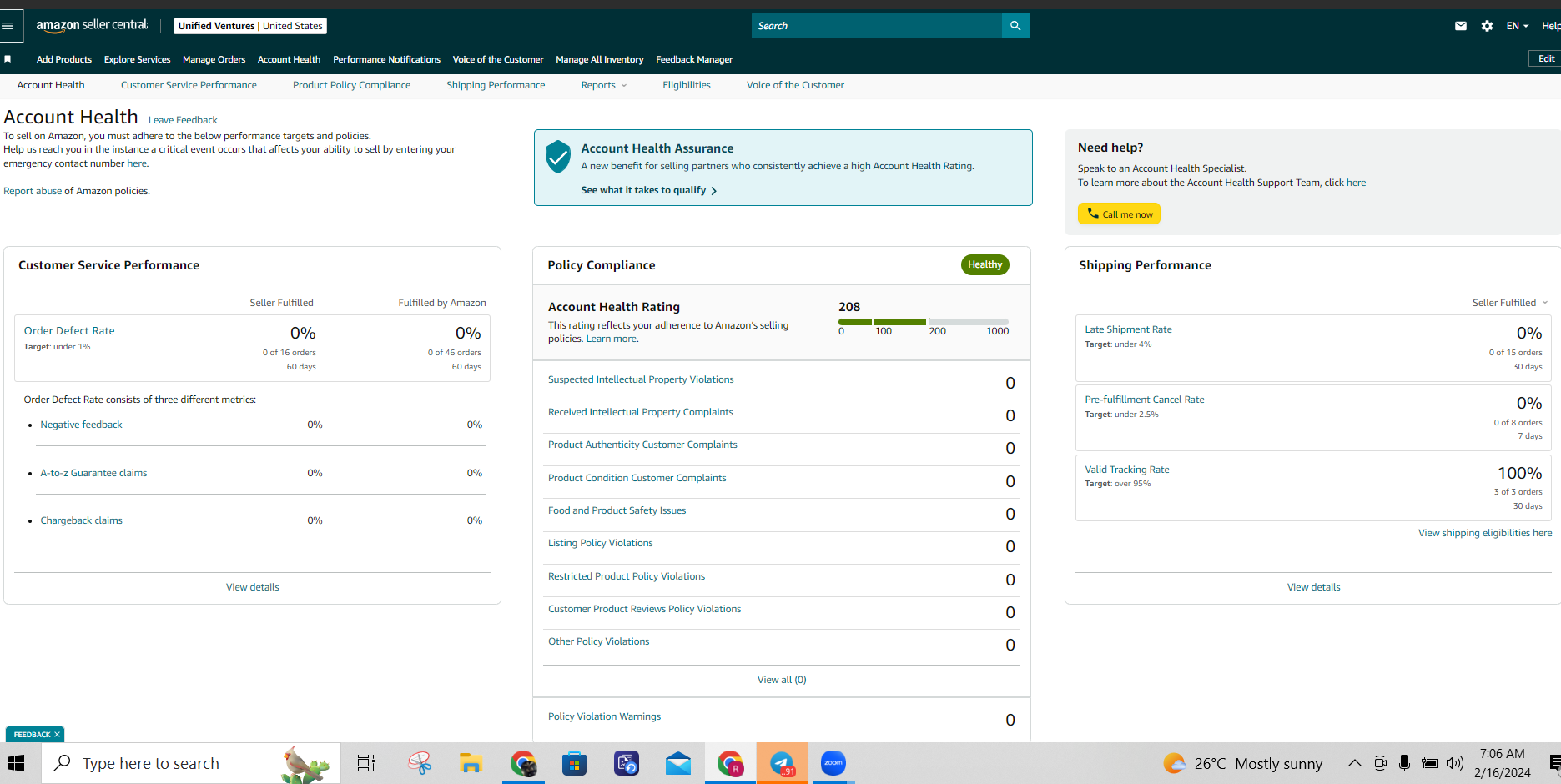Viewport: 1561px width, 784px height.
Task: Switch to Telegram on the taskbar
Action: [782, 763]
